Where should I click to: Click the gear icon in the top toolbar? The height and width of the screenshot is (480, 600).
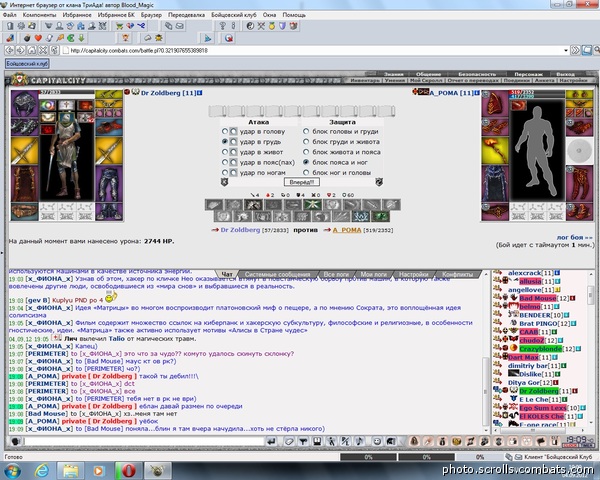21,26
